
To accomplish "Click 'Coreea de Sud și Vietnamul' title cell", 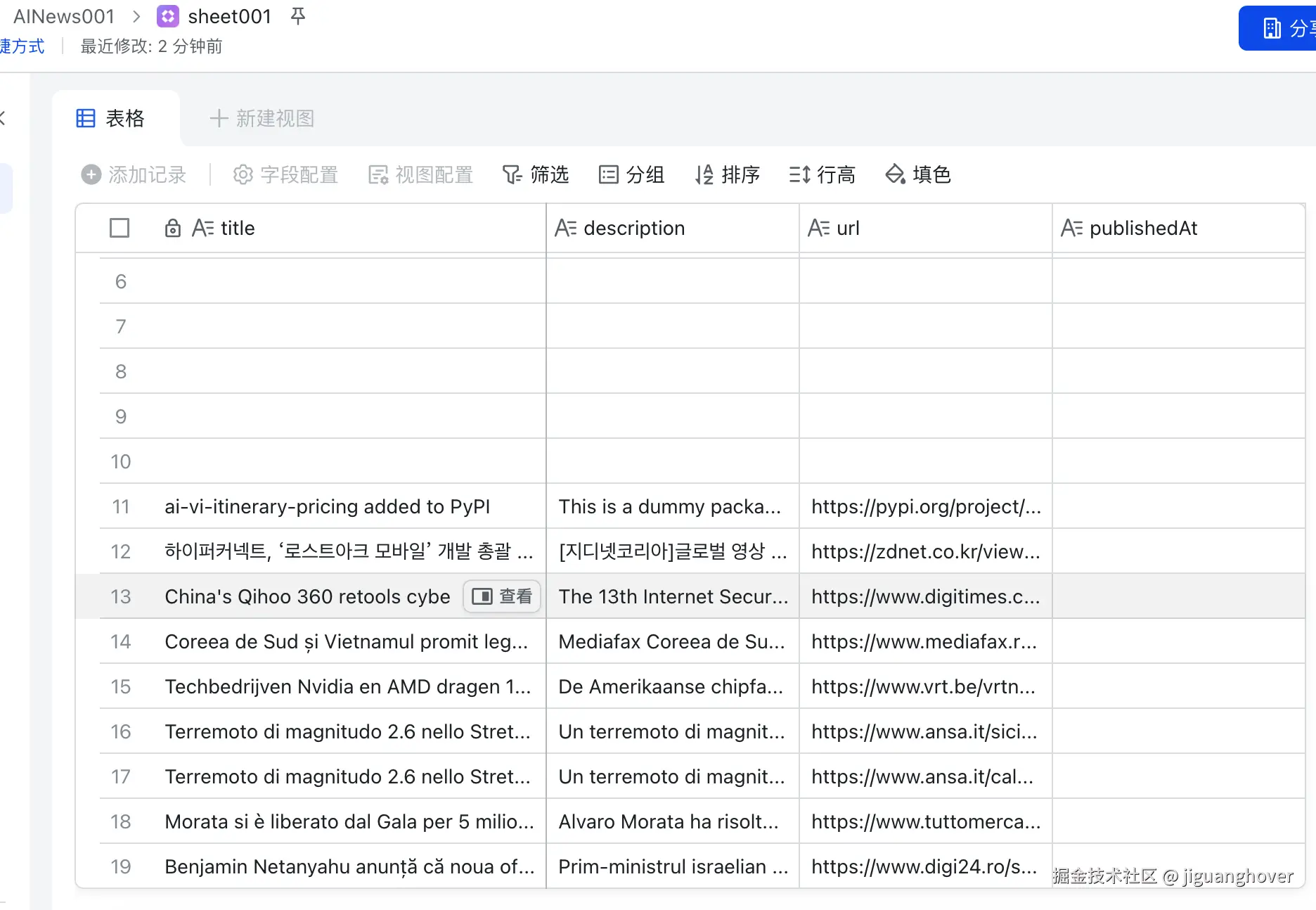I will point(349,641).
